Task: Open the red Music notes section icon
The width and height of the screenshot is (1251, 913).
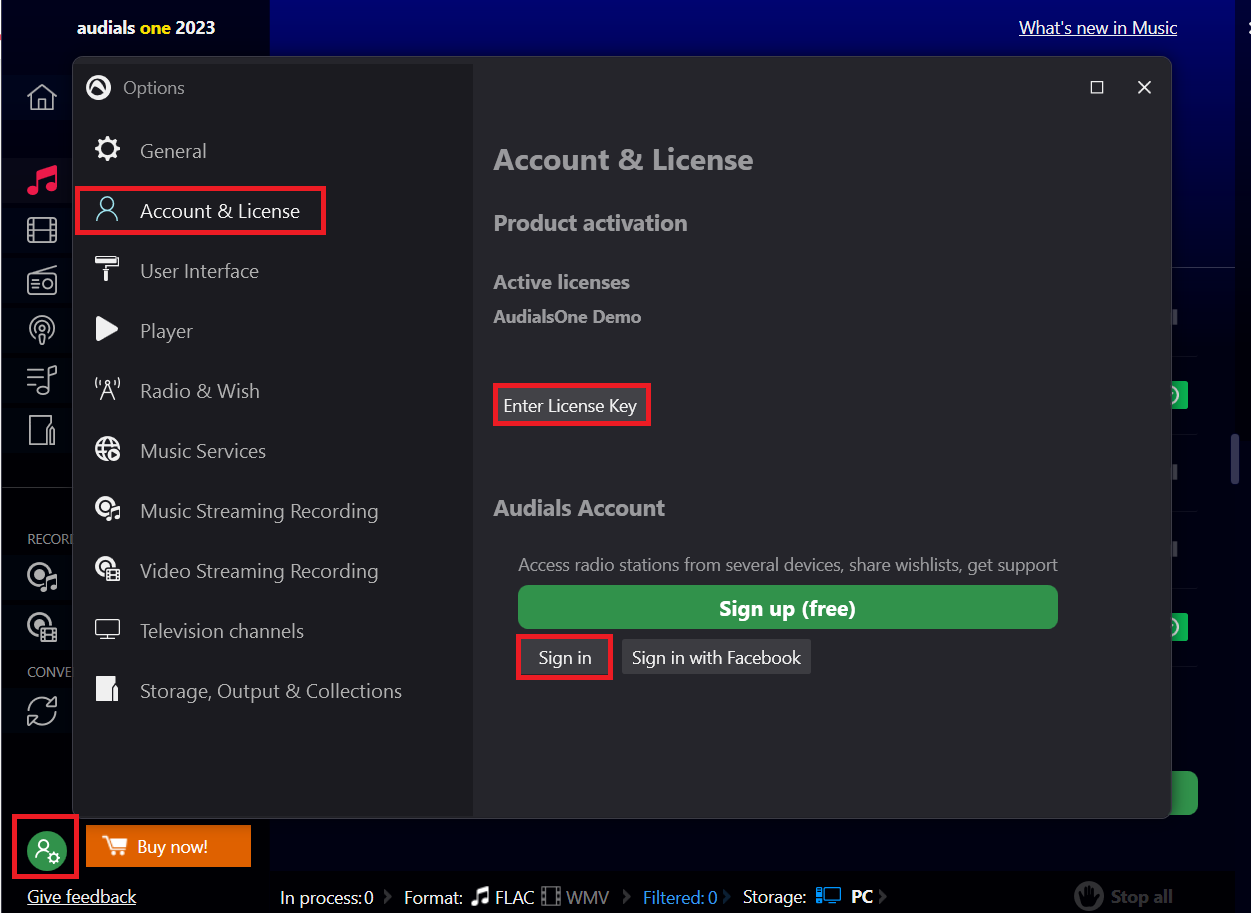Action: coord(42,180)
